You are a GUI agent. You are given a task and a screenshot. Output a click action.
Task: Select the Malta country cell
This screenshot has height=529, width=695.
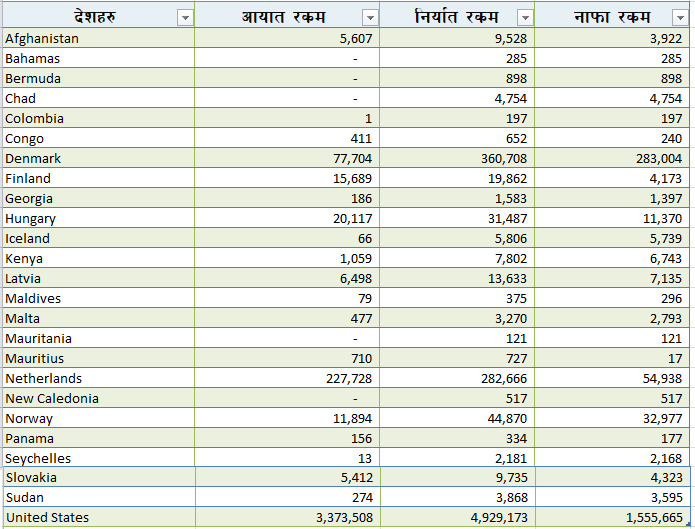99,318
